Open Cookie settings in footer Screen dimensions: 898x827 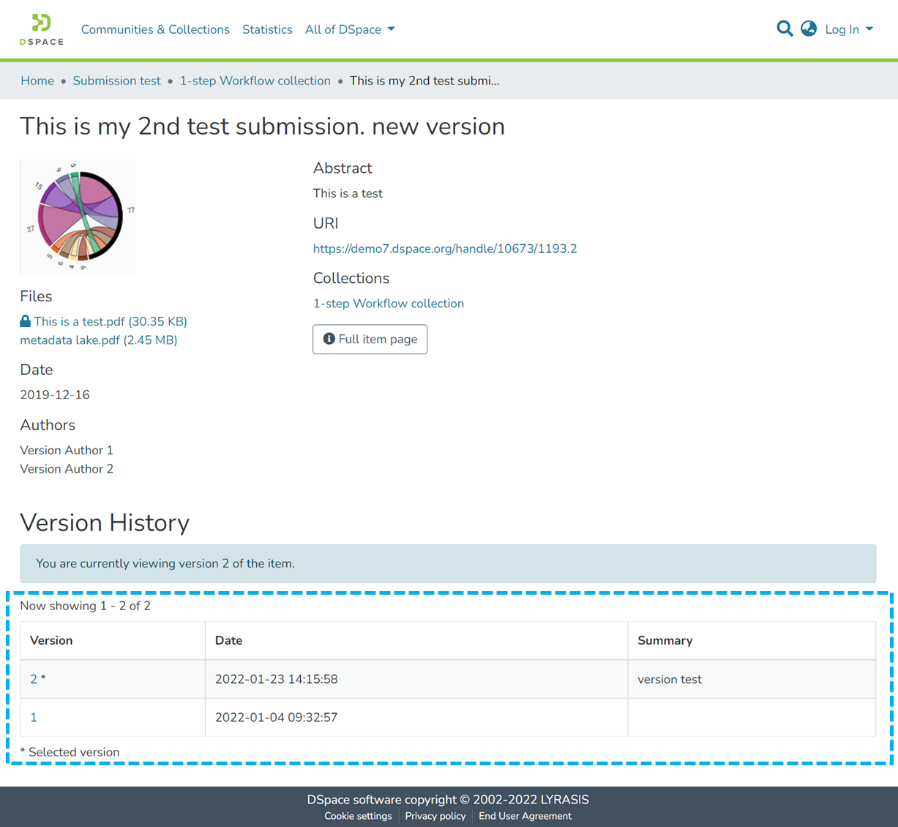tap(358, 816)
